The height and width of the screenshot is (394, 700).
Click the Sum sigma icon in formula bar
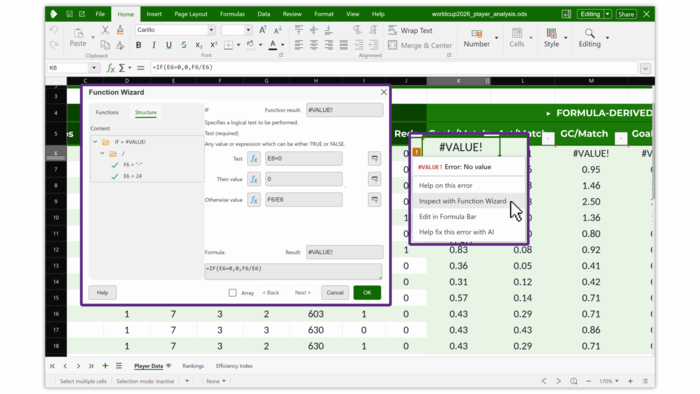(x=121, y=68)
